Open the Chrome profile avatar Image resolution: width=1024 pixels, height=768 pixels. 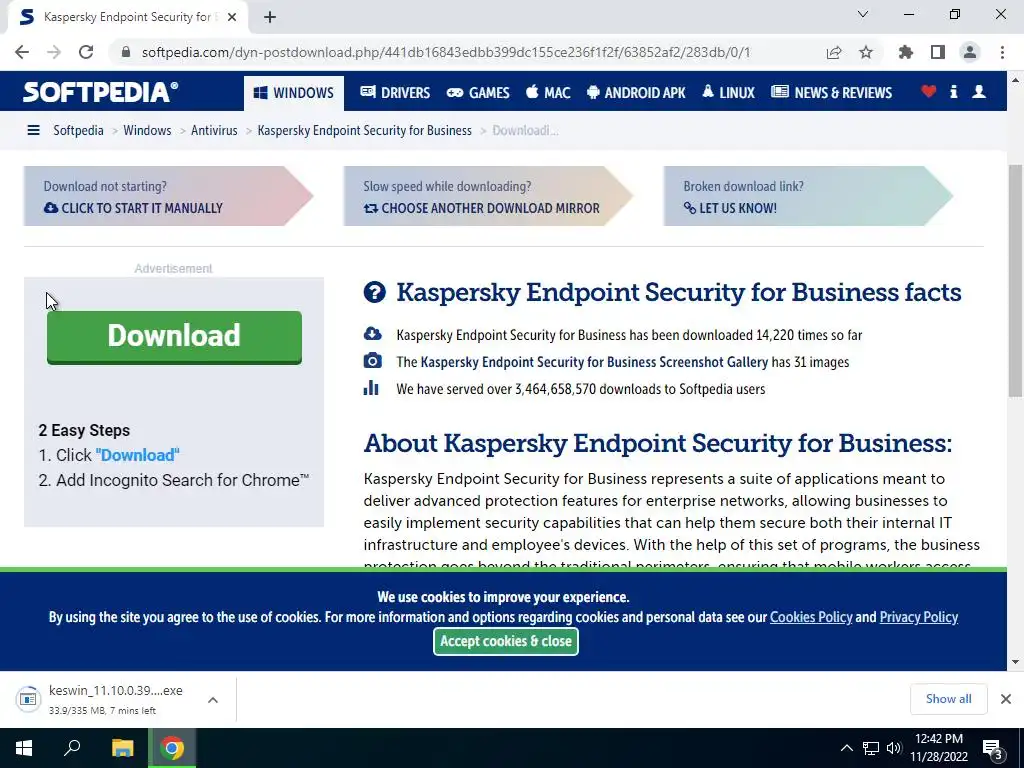(970, 52)
